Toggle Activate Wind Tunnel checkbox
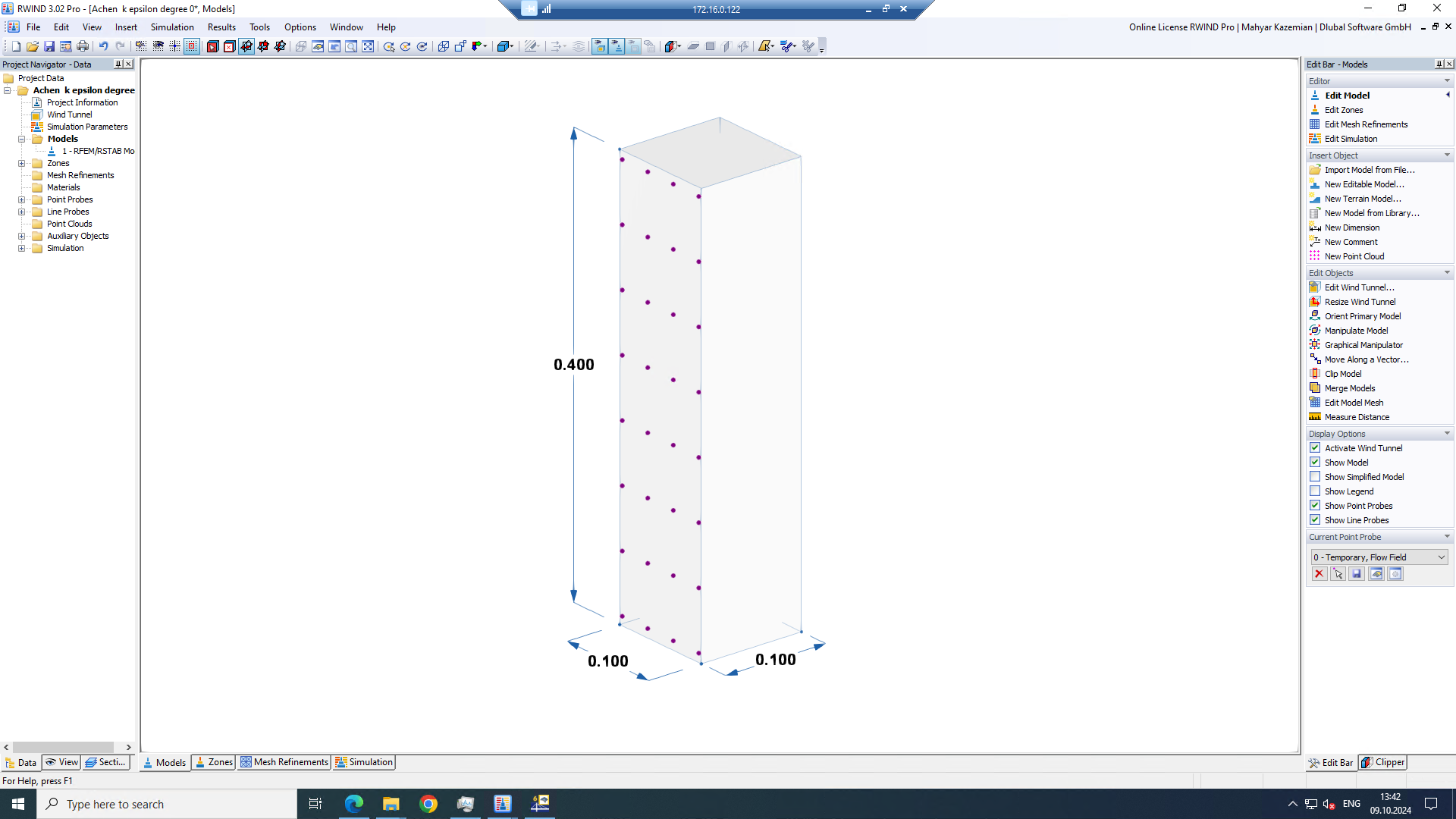Image resolution: width=1456 pixels, height=819 pixels. point(1315,448)
